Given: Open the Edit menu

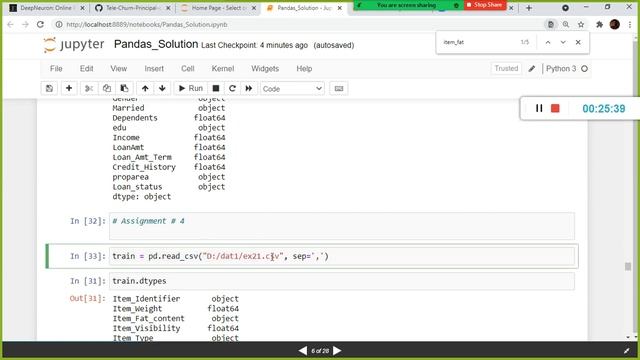Looking at the screenshot, I should coord(87,69).
